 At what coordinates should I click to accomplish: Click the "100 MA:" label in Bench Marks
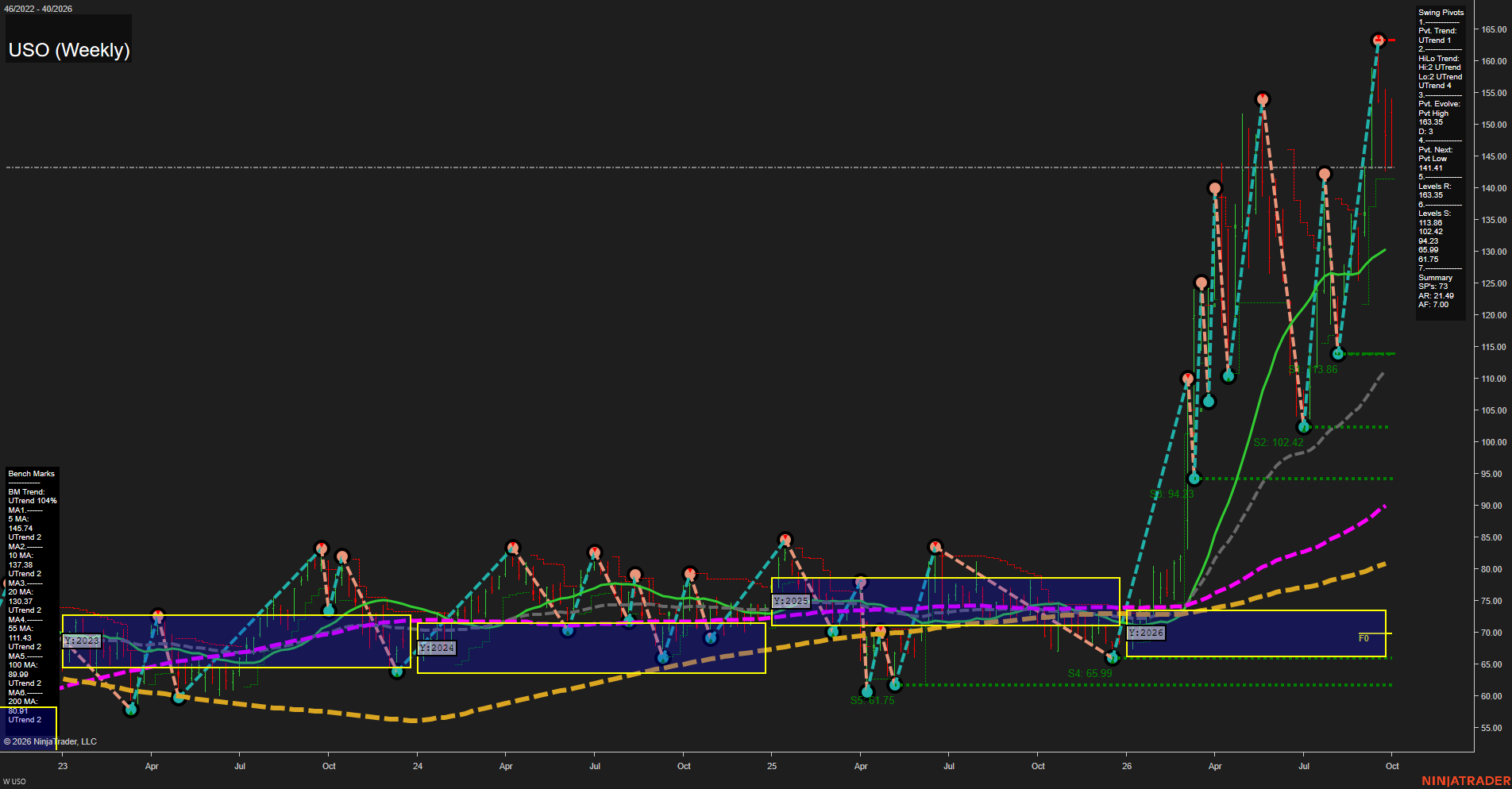(23, 665)
